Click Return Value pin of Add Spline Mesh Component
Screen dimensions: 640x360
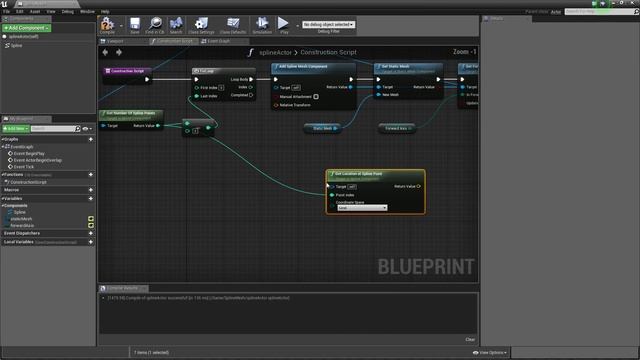(351, 87)
